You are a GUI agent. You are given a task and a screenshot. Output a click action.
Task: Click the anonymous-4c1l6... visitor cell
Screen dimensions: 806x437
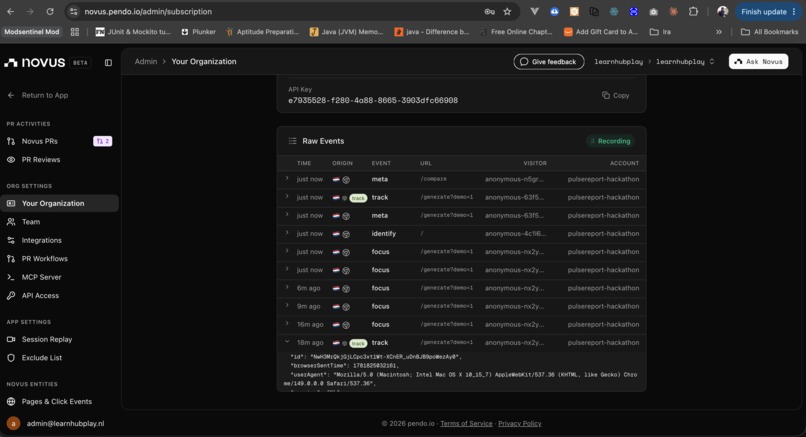tap(515, 233)
